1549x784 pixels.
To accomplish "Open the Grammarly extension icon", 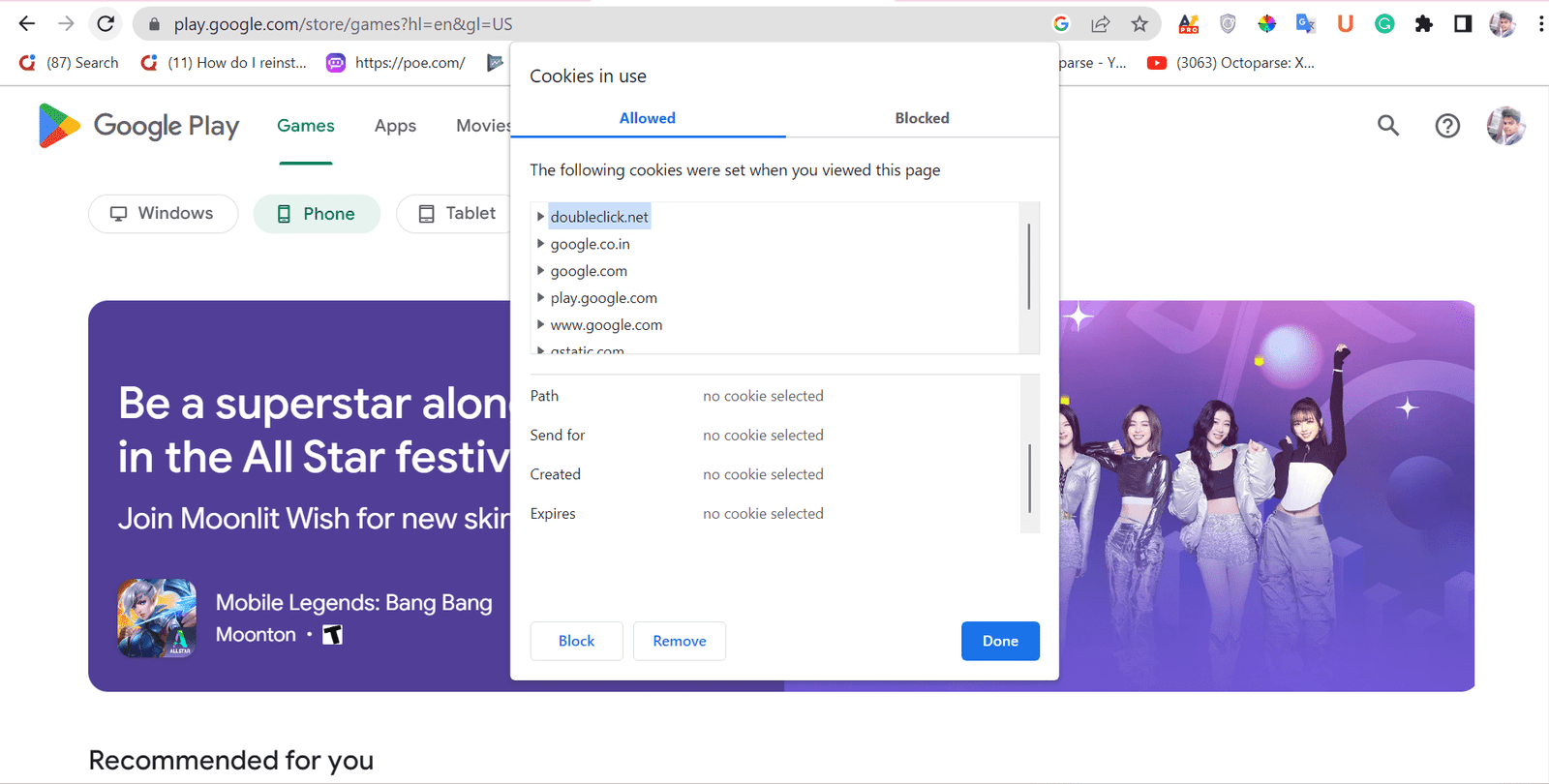I will pyautogui.click(x=1384, y=24).
